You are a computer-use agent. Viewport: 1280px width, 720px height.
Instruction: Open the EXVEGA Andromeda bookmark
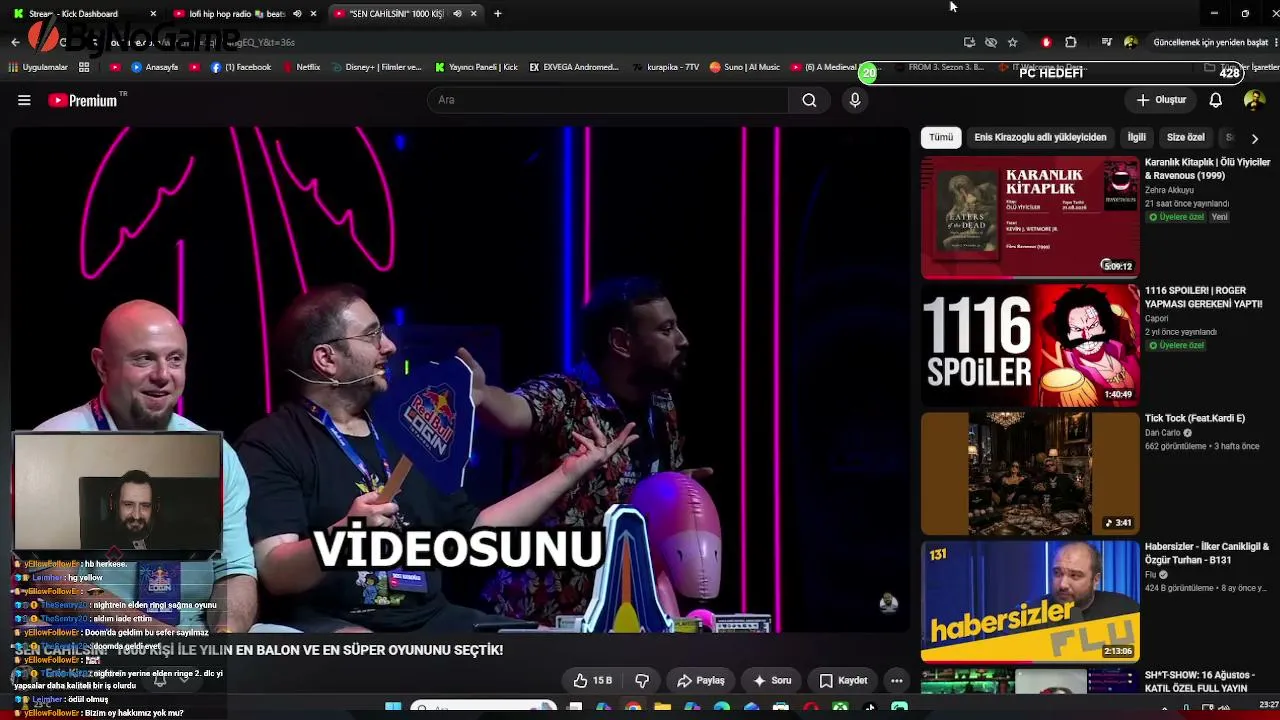pyautogui.click(x=574, y=67)
